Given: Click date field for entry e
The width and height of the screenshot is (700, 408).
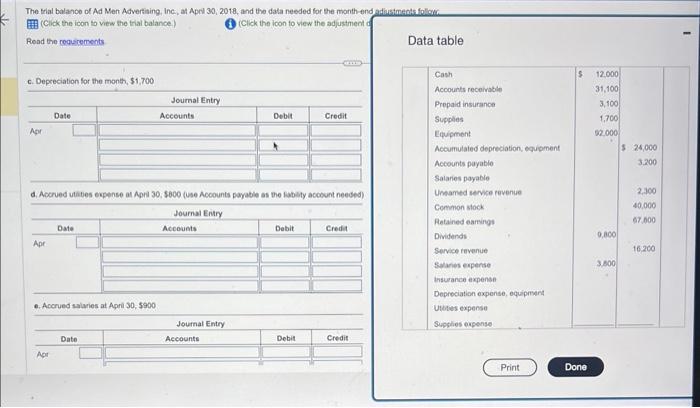Looking at the screenshot, I should click(x=91, y=353).
